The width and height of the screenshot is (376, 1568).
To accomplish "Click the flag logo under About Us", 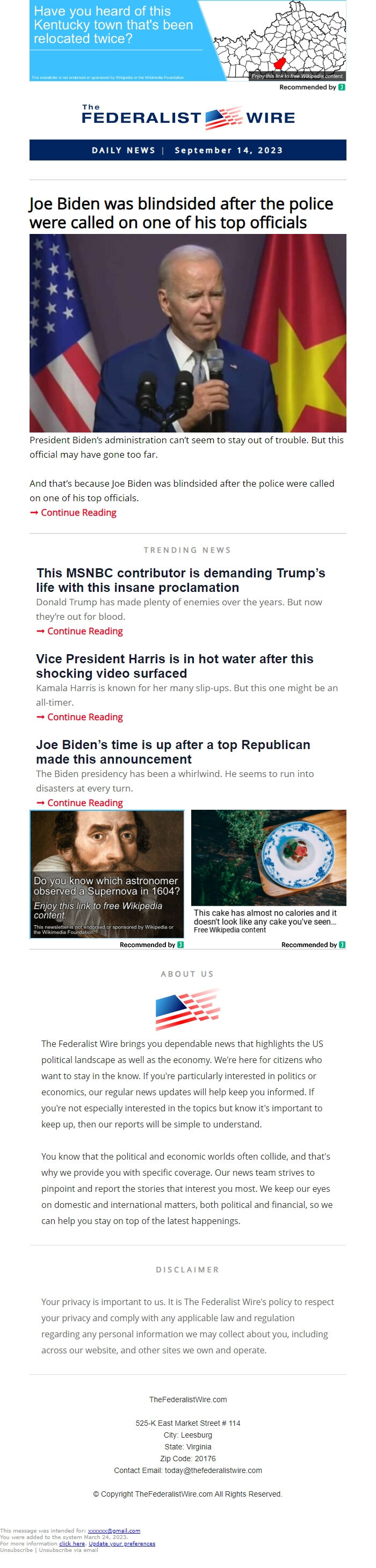I will pos(187,1009).
